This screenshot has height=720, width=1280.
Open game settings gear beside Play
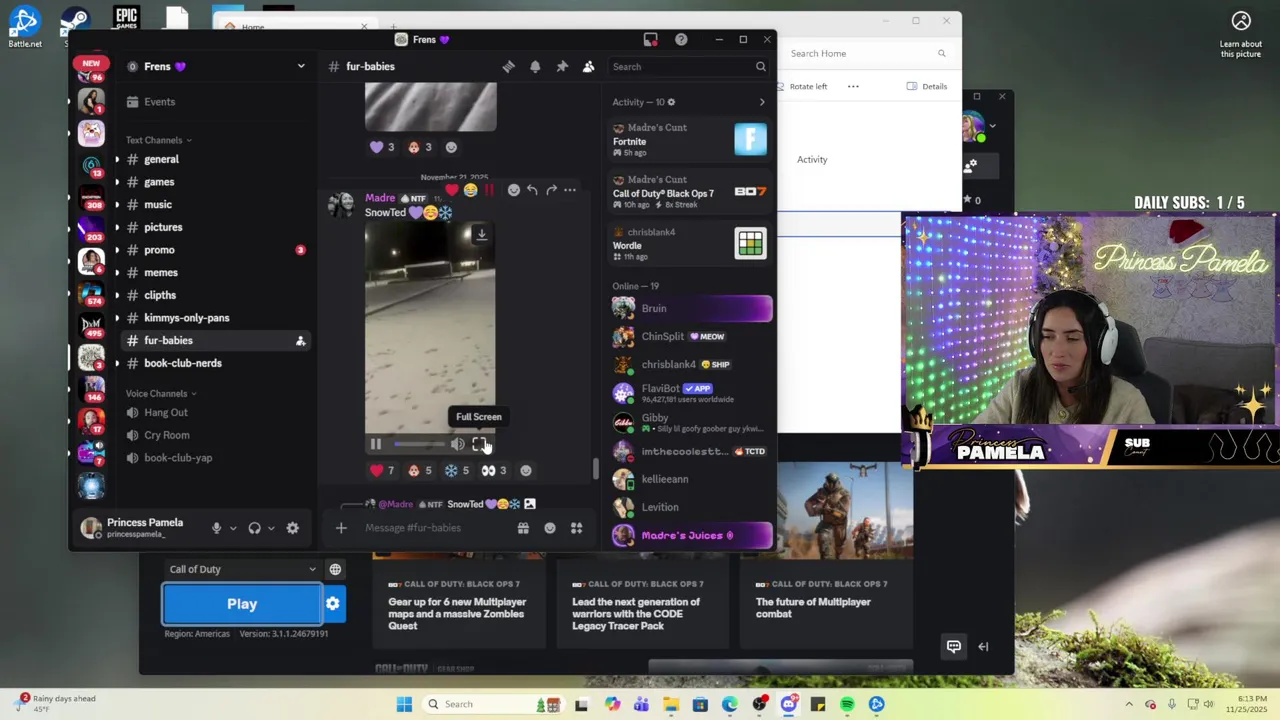pyautogui.click(x=333, y=604)
